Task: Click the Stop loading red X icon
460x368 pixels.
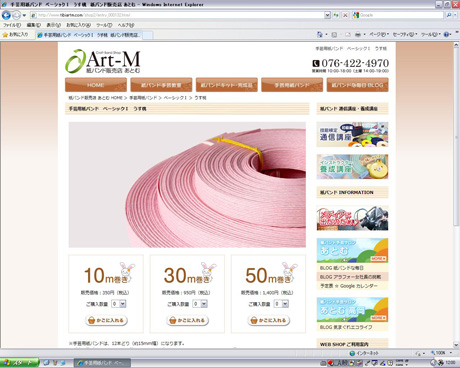Action: 345,15
